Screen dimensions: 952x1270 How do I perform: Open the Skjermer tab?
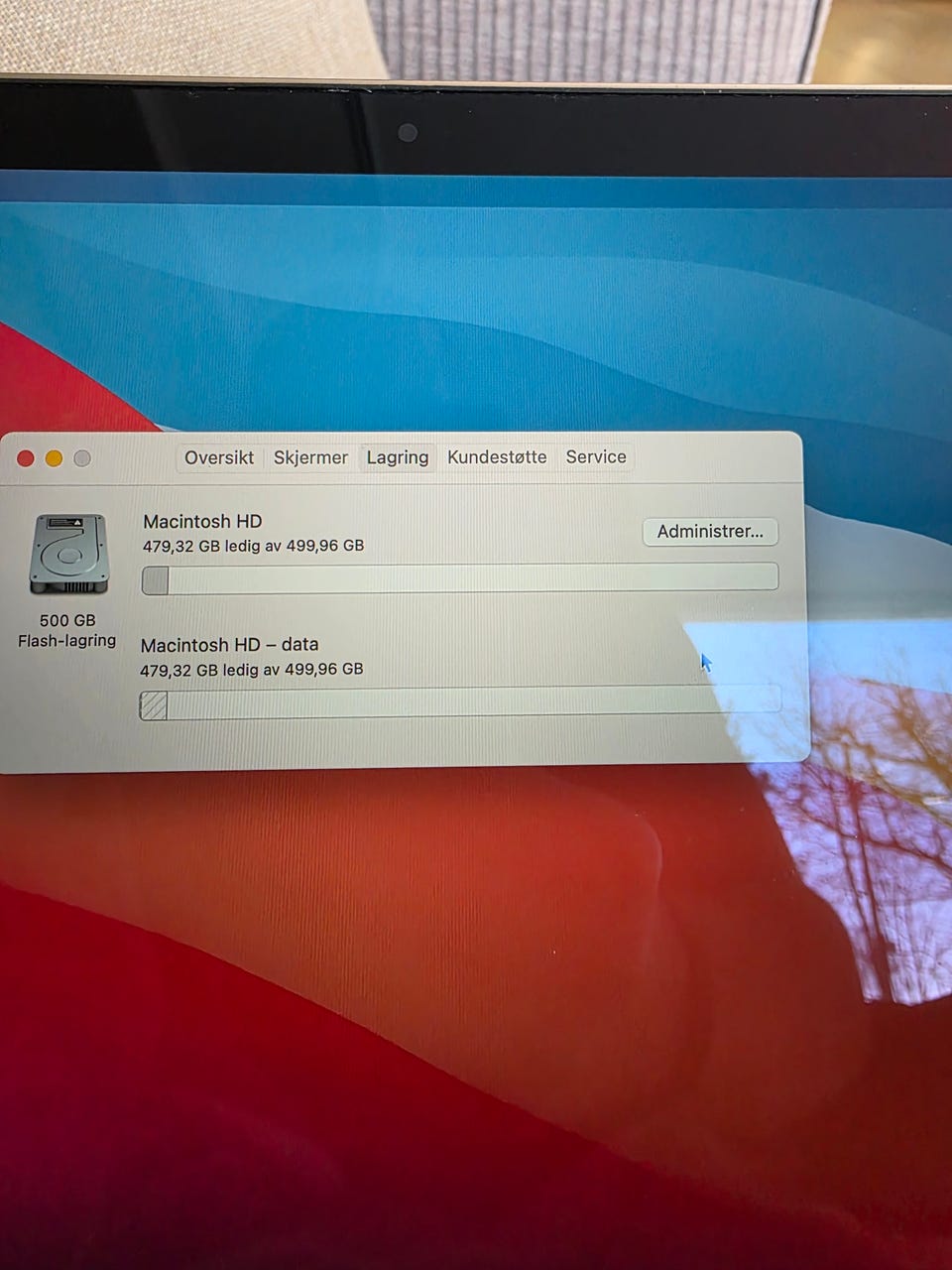[x=310, y=457]
